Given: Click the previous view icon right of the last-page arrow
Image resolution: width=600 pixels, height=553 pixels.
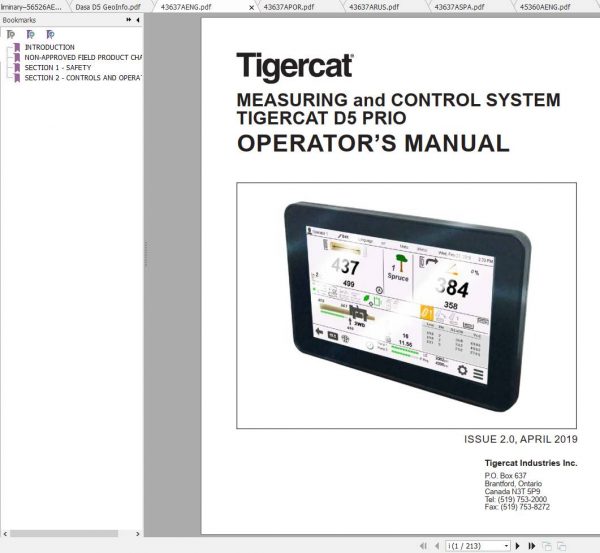Looking at the screenshot, I should click(x=547, y=546).
